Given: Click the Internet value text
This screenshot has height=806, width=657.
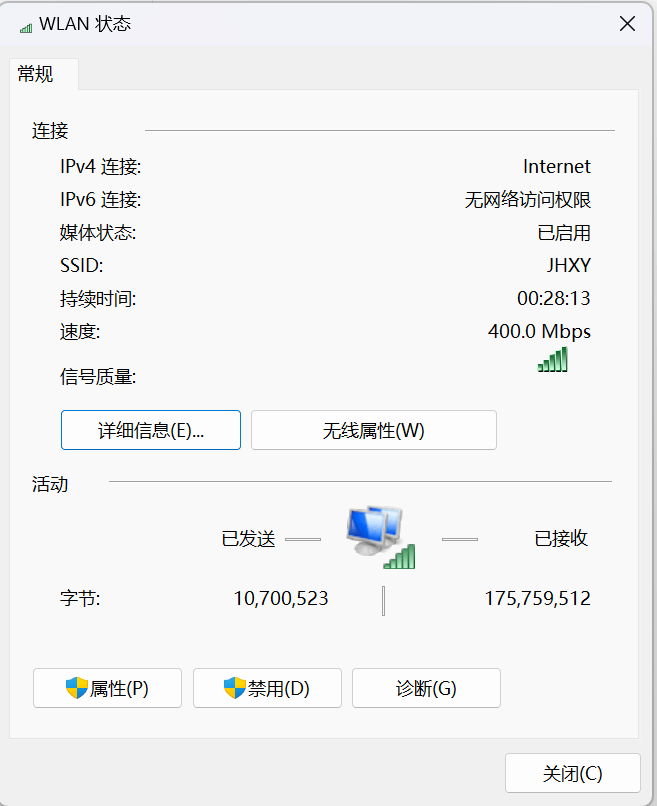Looking at the screenshot, I should pyautogui.click(x=557, y=167).
